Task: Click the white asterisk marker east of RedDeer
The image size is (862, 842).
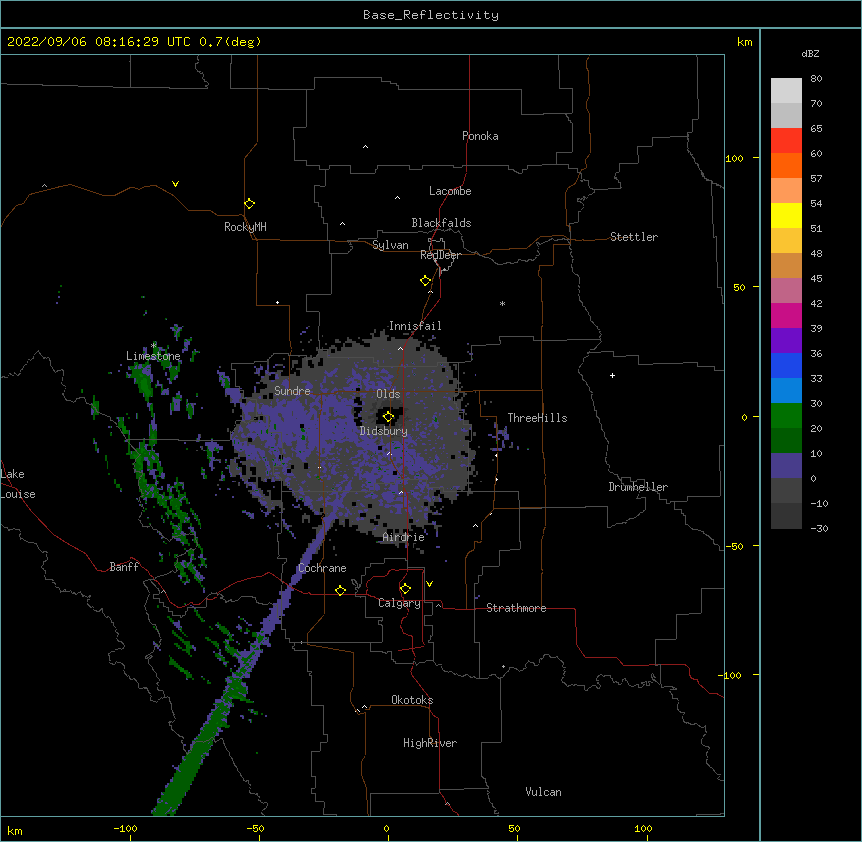Action: tap(502, 303)
